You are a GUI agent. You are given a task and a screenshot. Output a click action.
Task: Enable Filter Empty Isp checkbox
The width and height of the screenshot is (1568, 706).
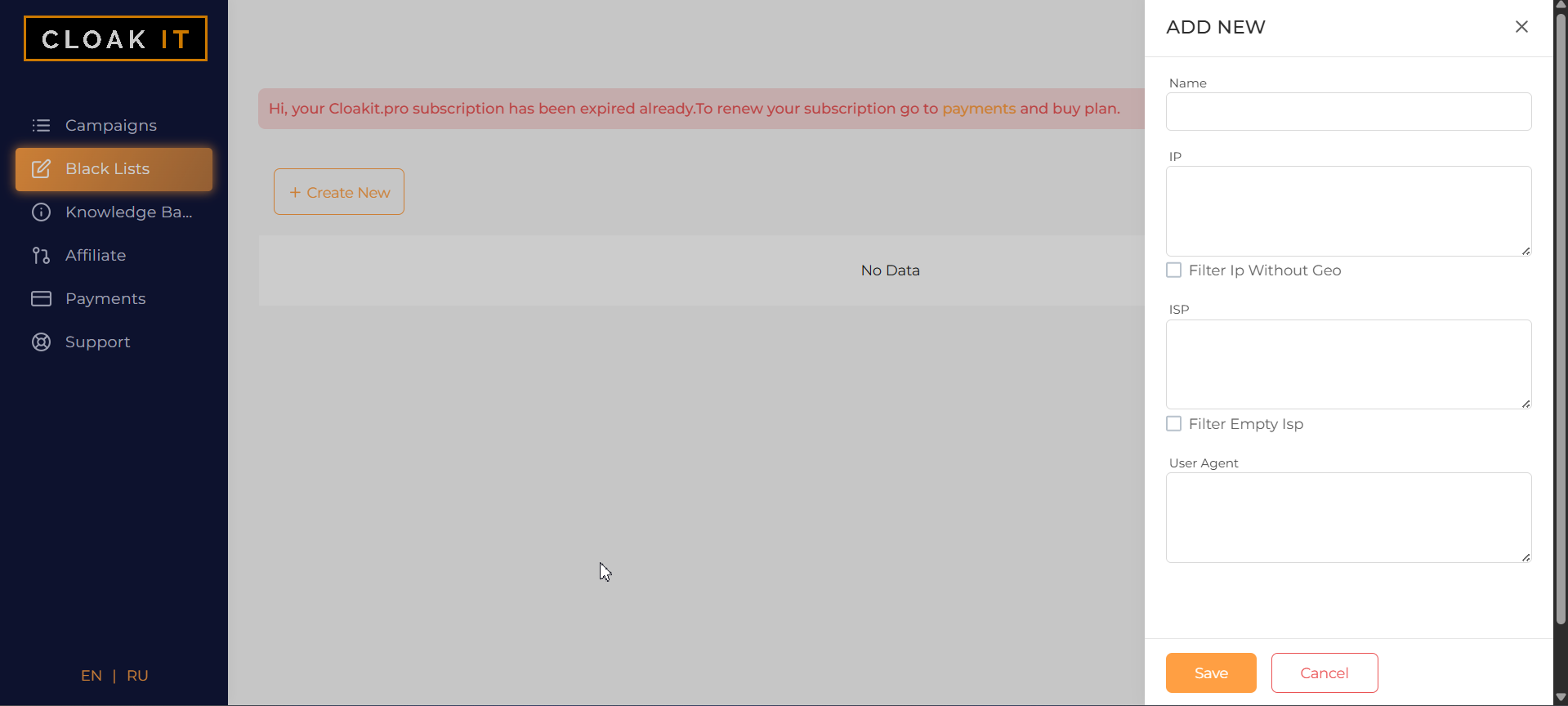(x=1173, y=424)
